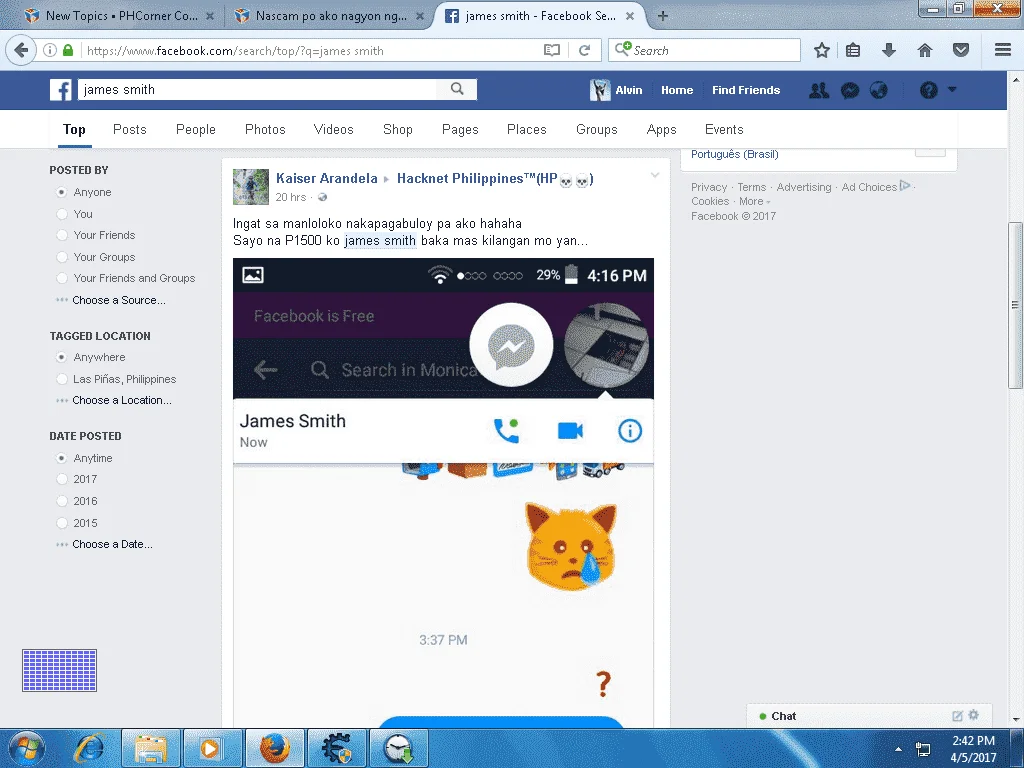
Task: Click the Firefox back button
Action: [x=21, y=50]
